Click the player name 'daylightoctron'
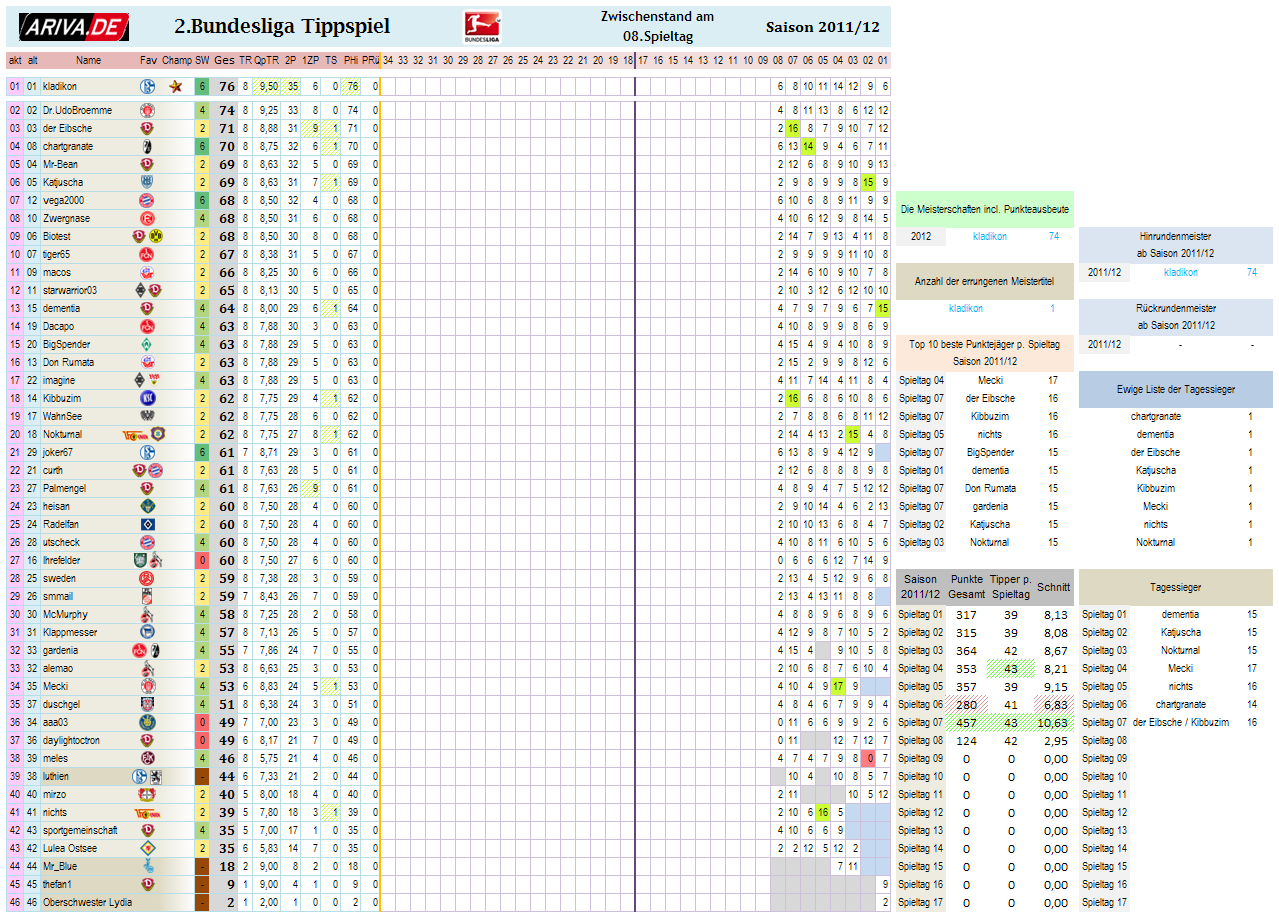The width and height of the screenshot is (1279, 918). [x=71, y=741]
